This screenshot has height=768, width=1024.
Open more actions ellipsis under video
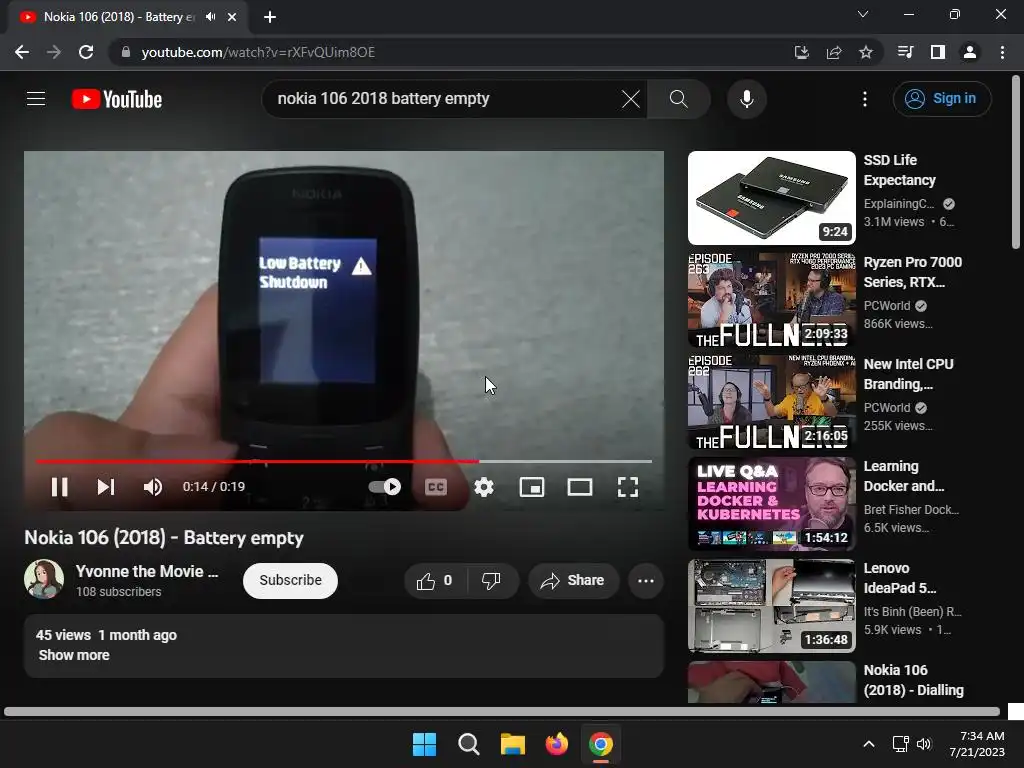(646, 581)
